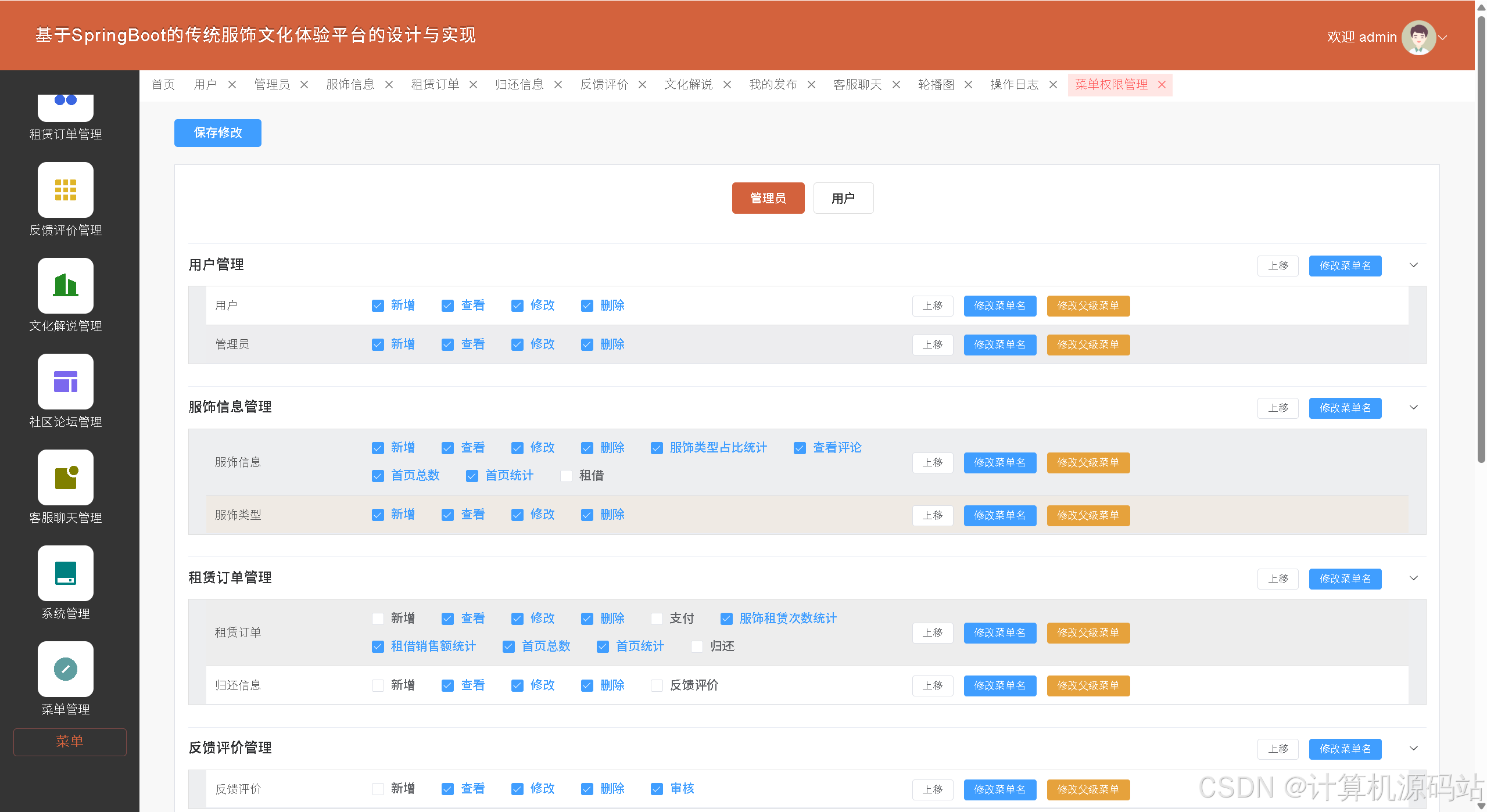Open admin account dropdown arrow
The width and height of the screenshot is (1487, 812).
click(x=1443, y=37)
